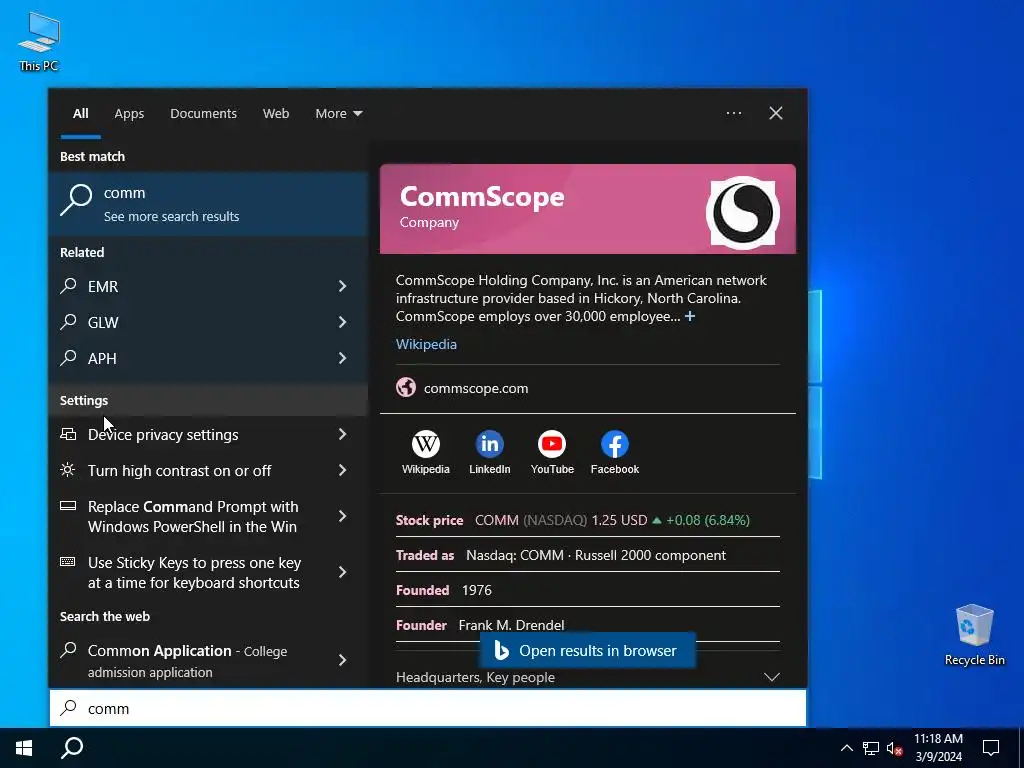Image resolution: width=1024 pixels, height=768 pixels.
Task: Select the Common Application web result text
Action: (187, 661)
